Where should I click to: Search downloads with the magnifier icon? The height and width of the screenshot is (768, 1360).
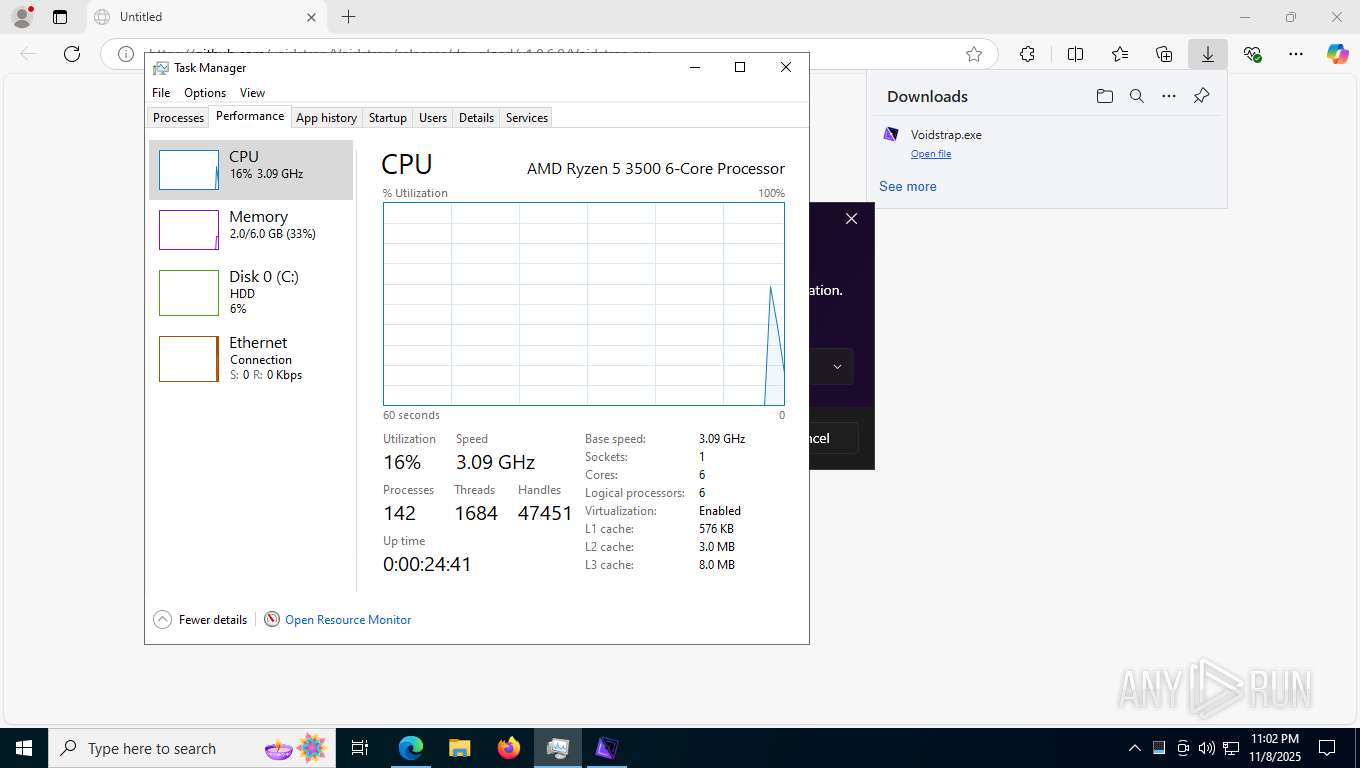[1136, 96]
